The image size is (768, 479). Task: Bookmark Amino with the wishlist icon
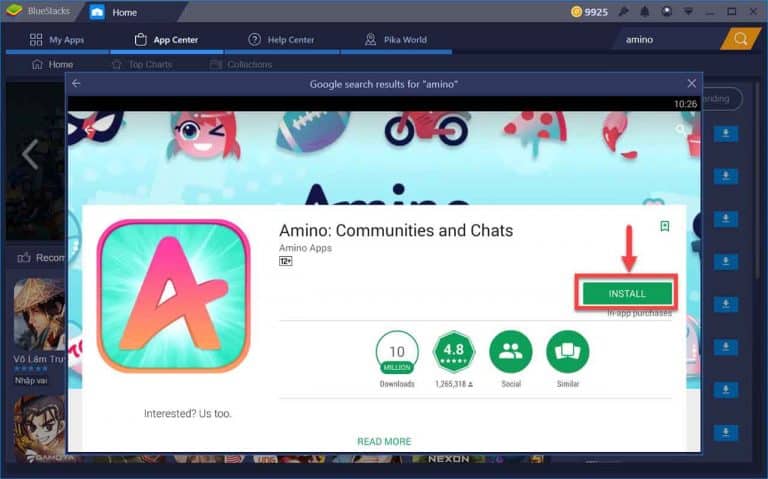(665, 226)
